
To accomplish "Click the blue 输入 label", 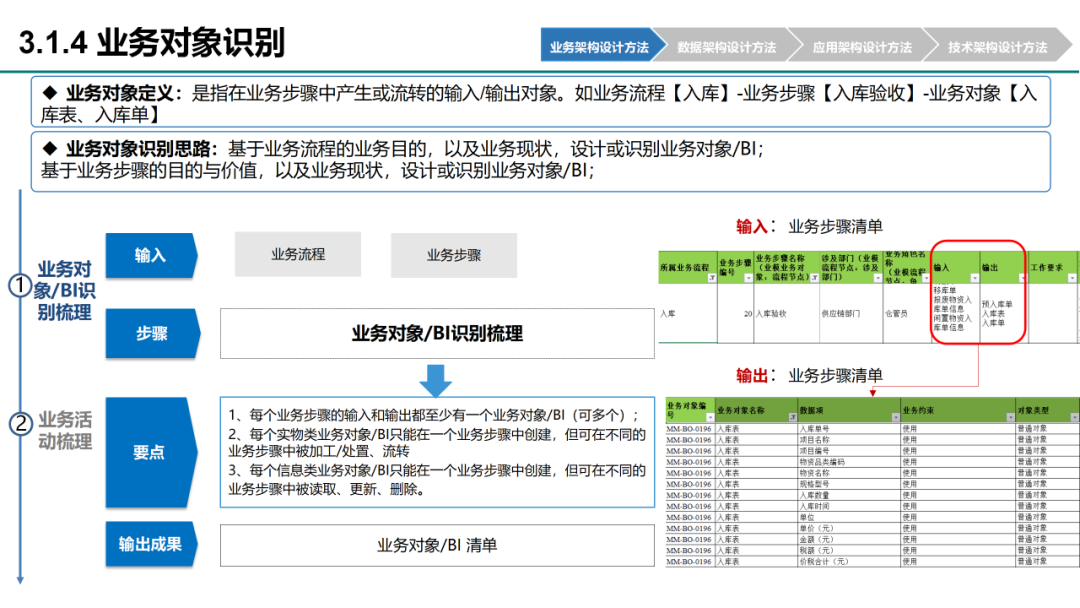I will [x=151, y=255].
